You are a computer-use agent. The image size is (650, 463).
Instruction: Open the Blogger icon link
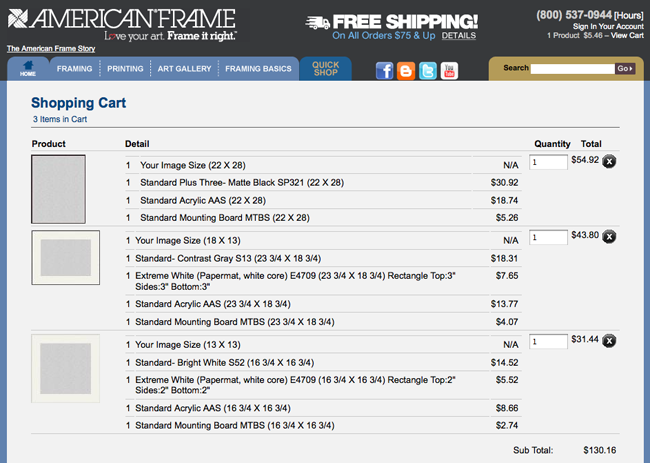tap(406, 70)
